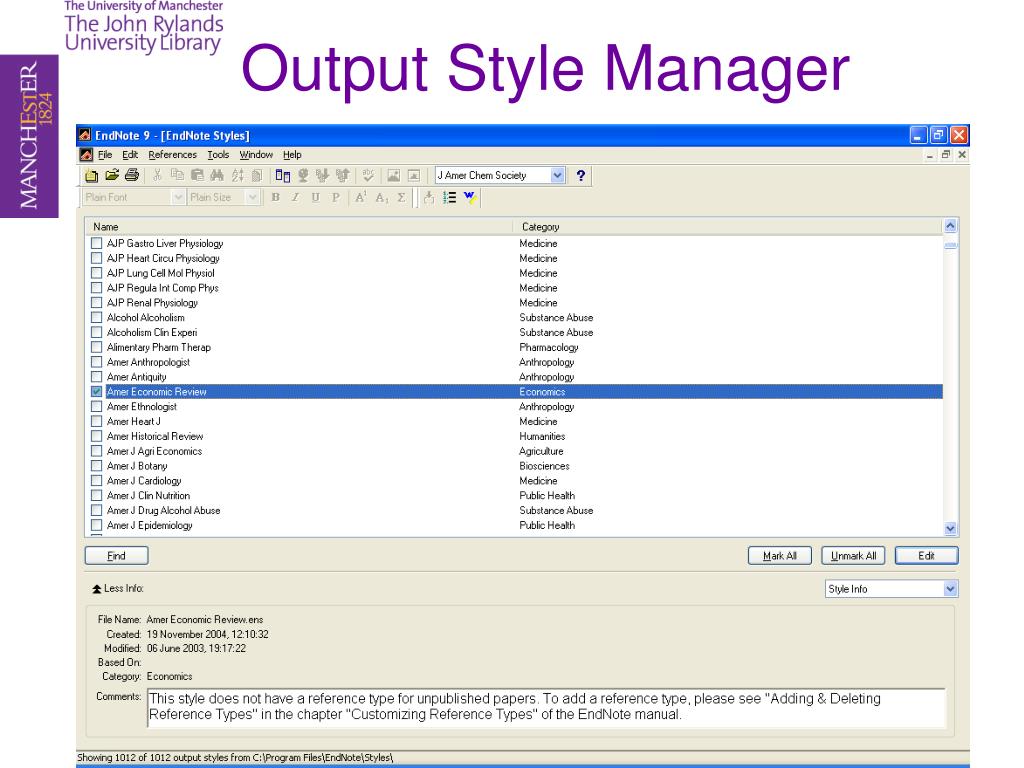Click the Mark All button
This screenshot has width=1024, height=768.
click(780, 556)
